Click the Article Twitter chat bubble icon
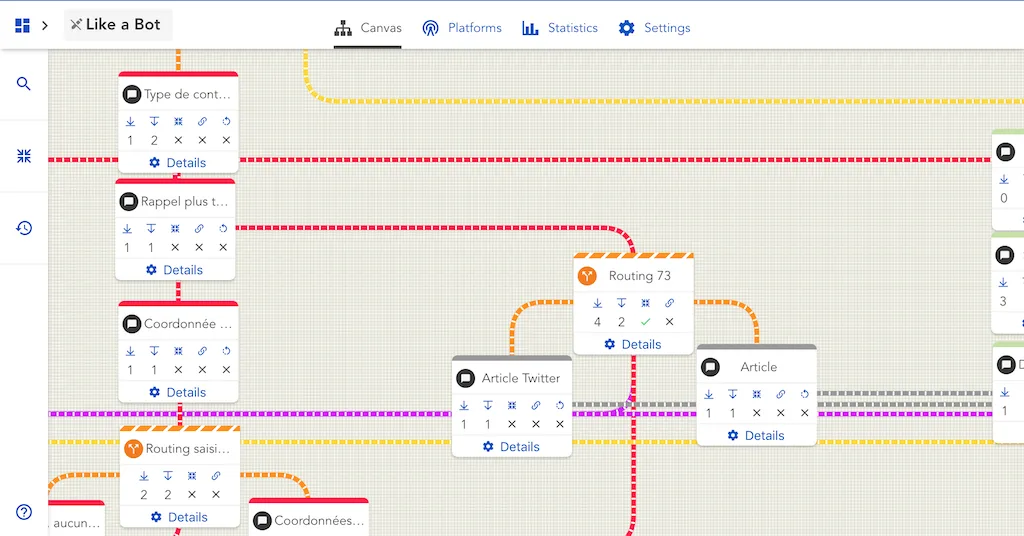 pyautogui.click(x=466, y=378)
